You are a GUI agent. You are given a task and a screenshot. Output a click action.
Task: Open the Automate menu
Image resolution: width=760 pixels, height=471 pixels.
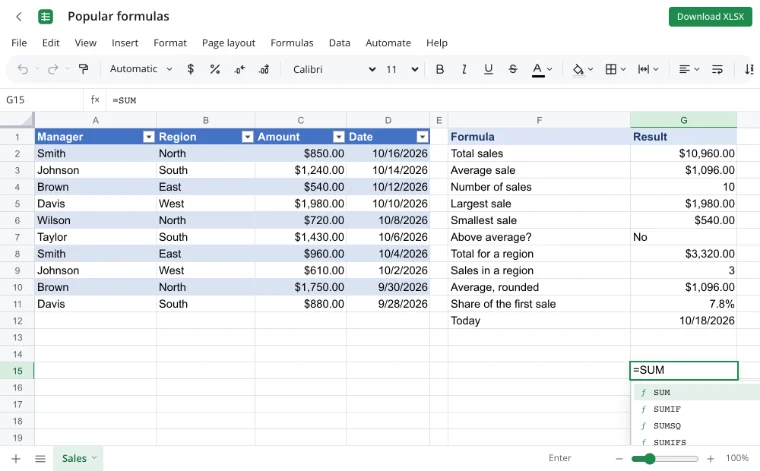[388, 43]
